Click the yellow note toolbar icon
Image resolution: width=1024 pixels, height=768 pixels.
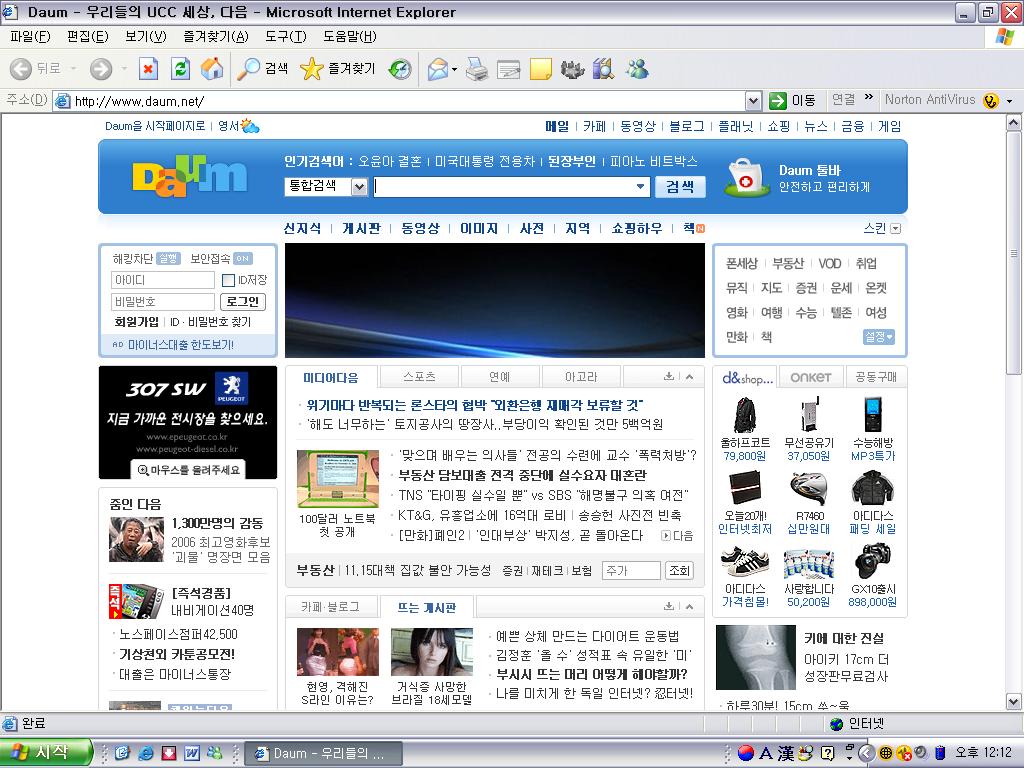tap(541, 69)
